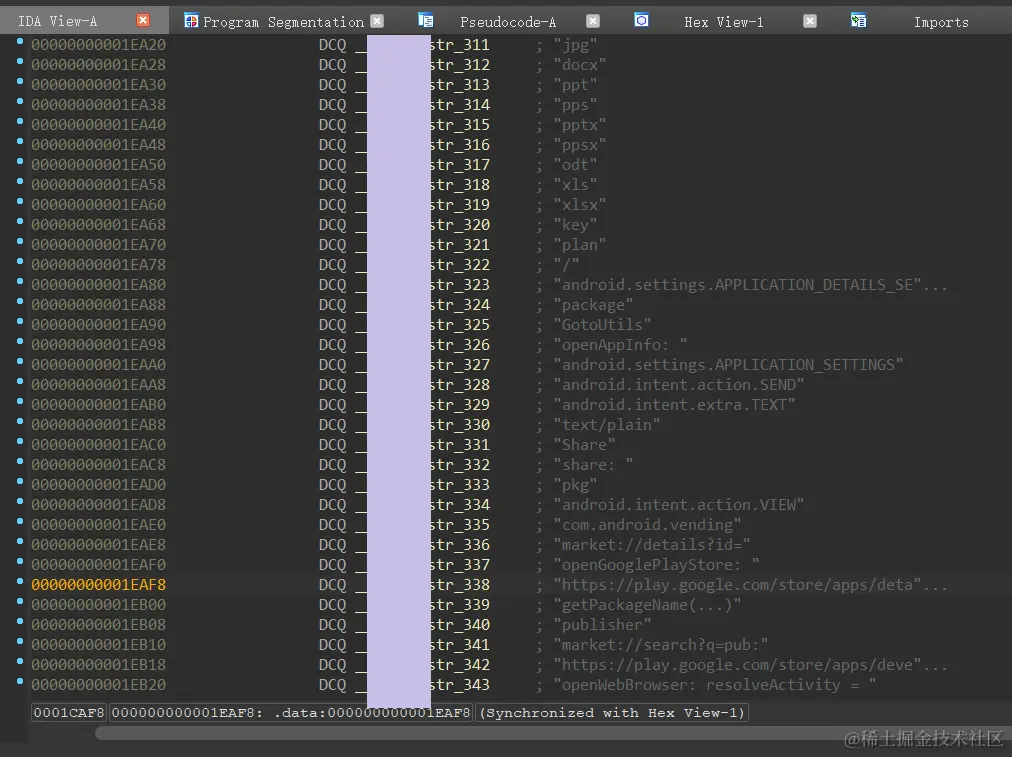Click the str_338 label
The height and width of the screenshot is (757, 1012).
coord(460,585)
